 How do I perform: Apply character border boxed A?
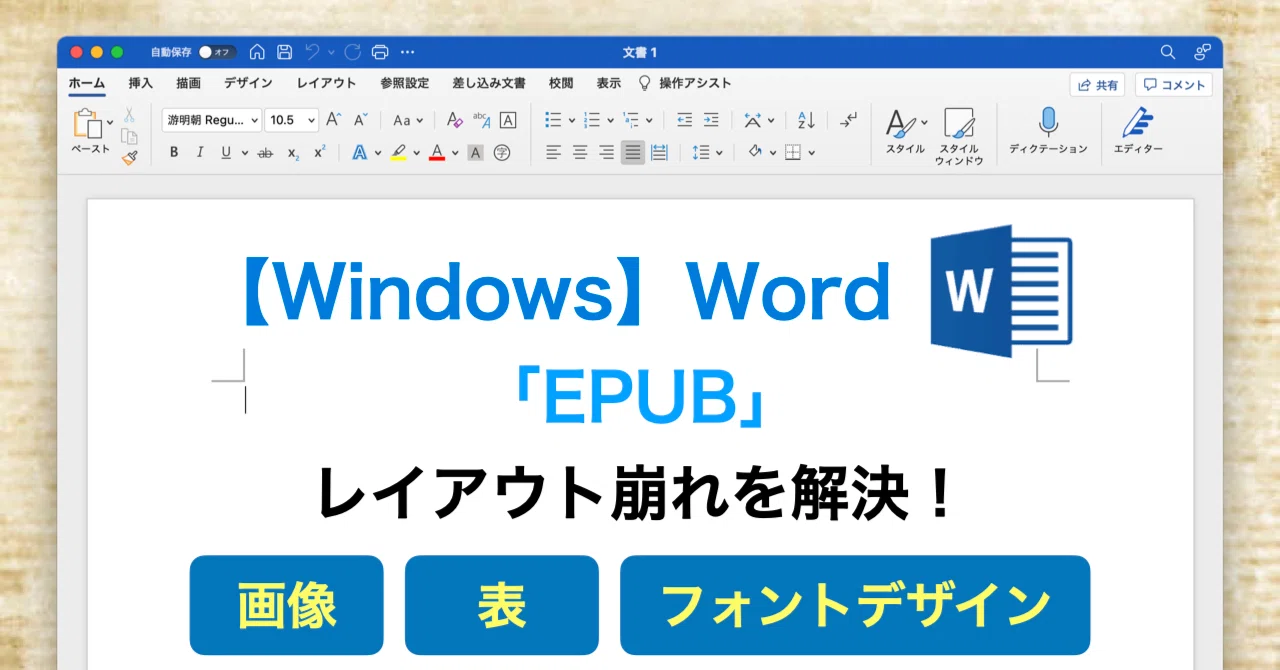click(x=508, y=120)
